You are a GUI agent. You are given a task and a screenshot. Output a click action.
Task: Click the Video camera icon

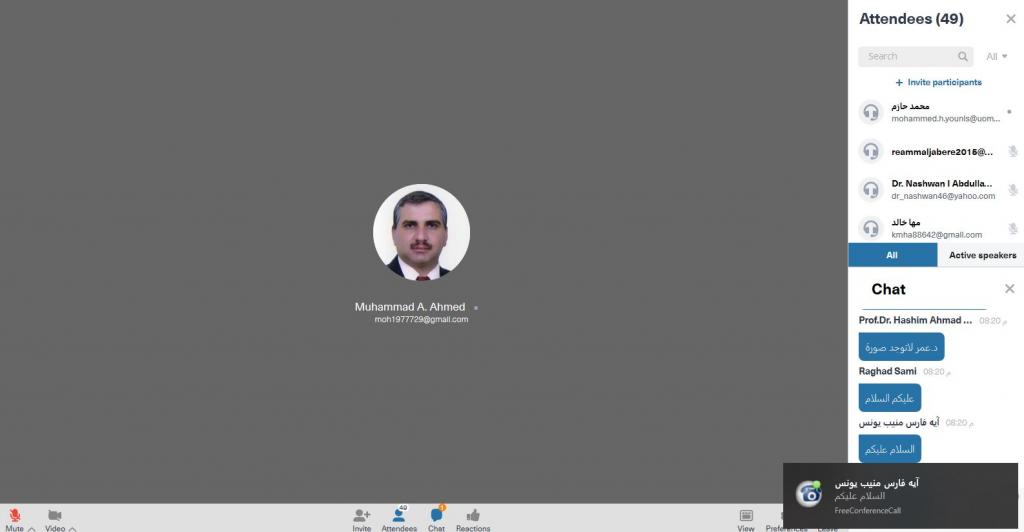[x=54, y=514]
